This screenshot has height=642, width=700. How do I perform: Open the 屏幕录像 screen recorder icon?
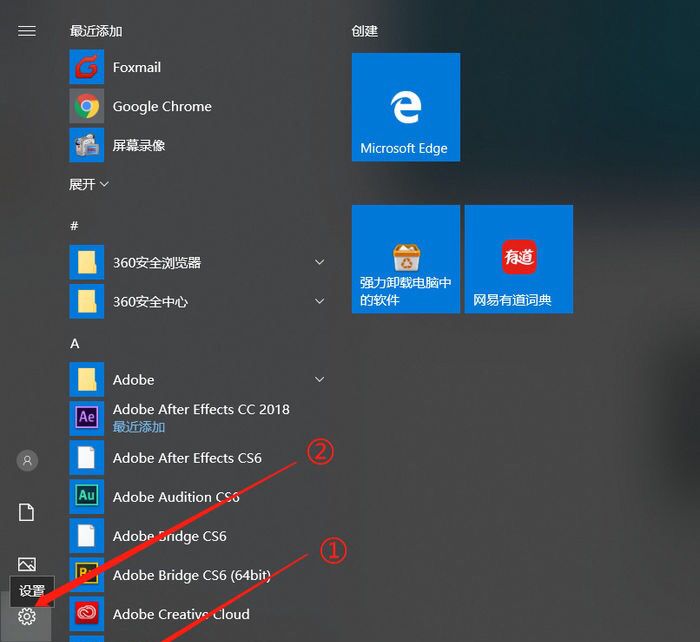click(87, 145)
